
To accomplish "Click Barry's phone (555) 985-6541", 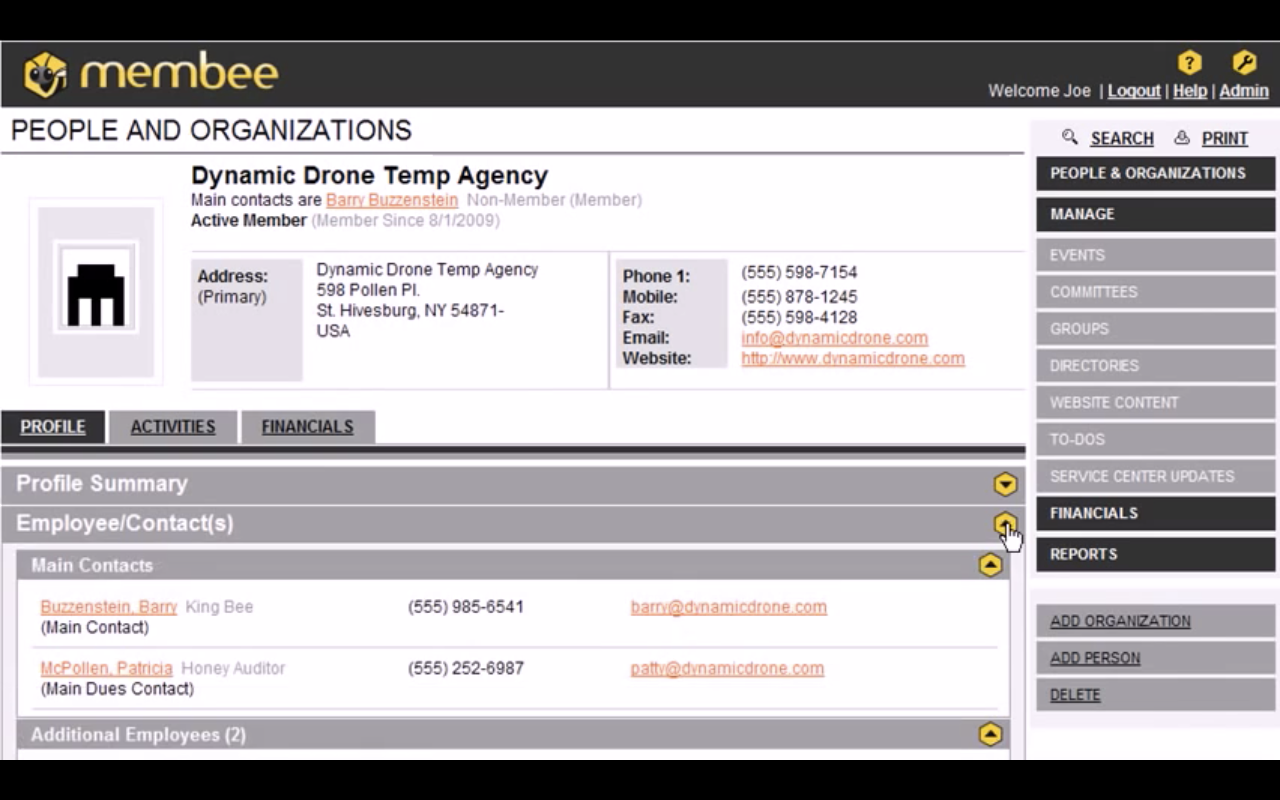I will point(466,607).
